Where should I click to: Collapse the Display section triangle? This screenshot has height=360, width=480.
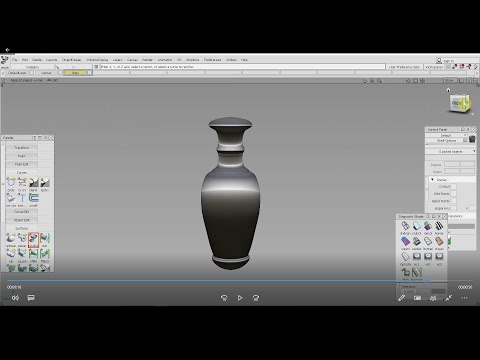tap(432, 179)
